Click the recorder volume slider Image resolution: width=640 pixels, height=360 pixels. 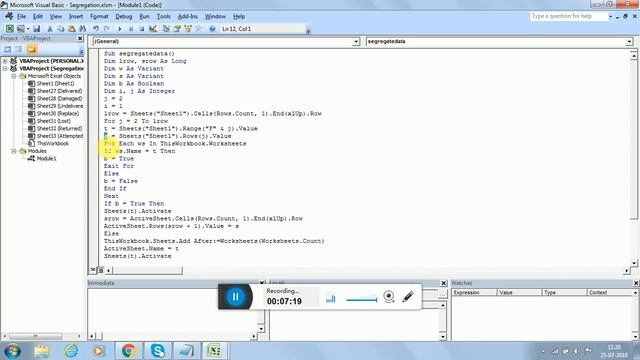click(x=361, y=300)
